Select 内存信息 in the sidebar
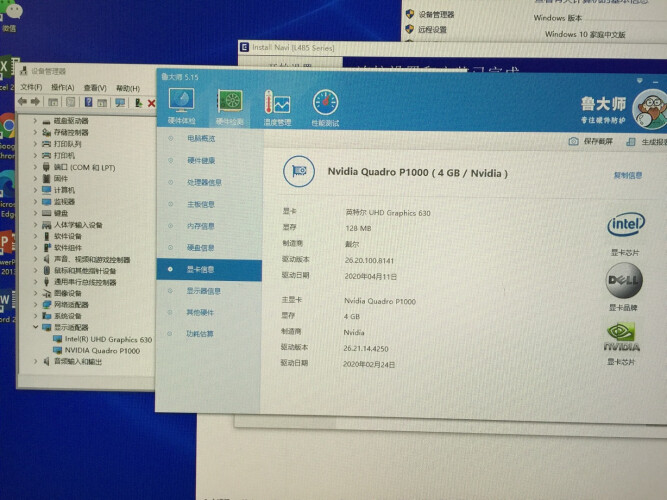Viewport: 667px width, 500px height. [201, 226]
